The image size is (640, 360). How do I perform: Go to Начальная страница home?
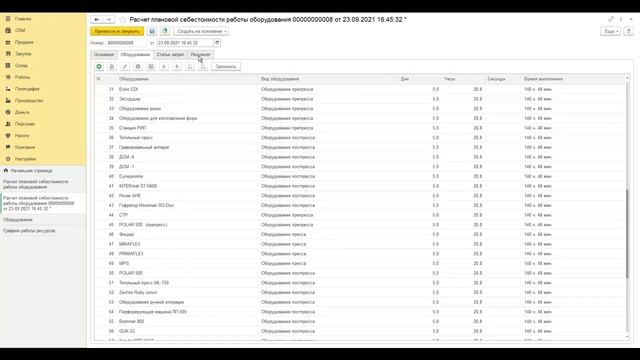coord(31,171)
